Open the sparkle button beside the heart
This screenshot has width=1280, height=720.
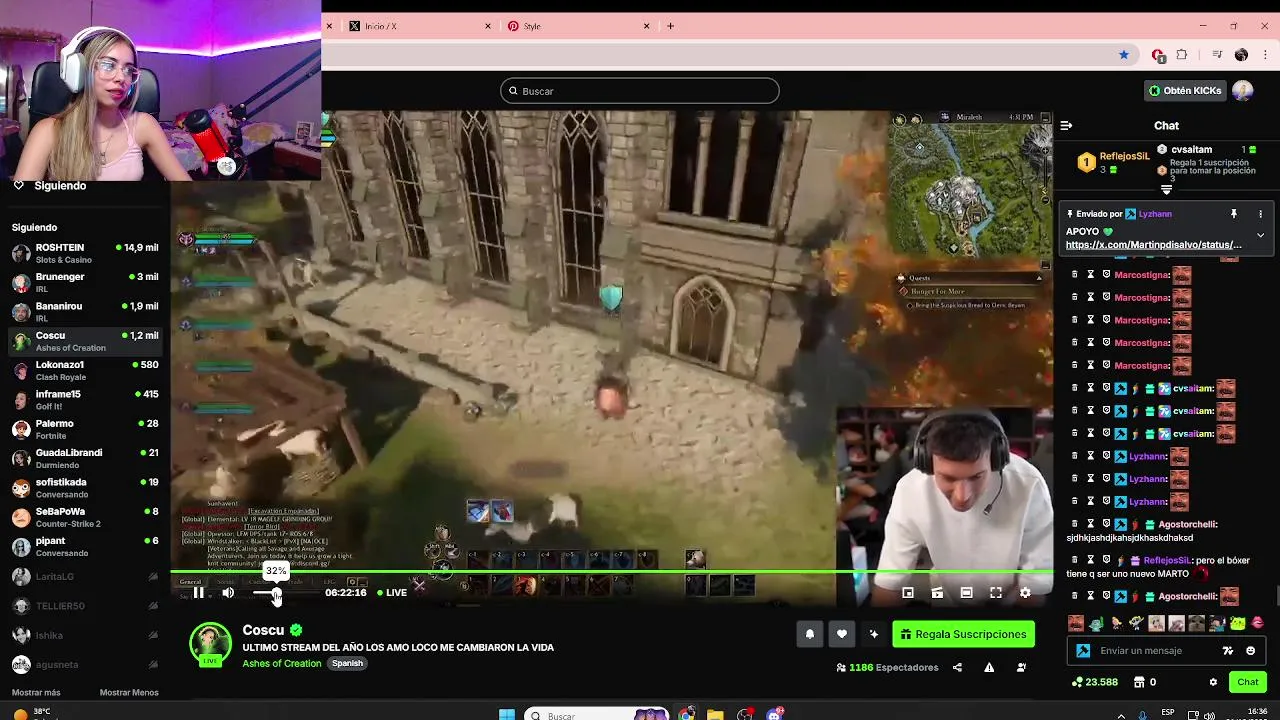click(874, 634)
